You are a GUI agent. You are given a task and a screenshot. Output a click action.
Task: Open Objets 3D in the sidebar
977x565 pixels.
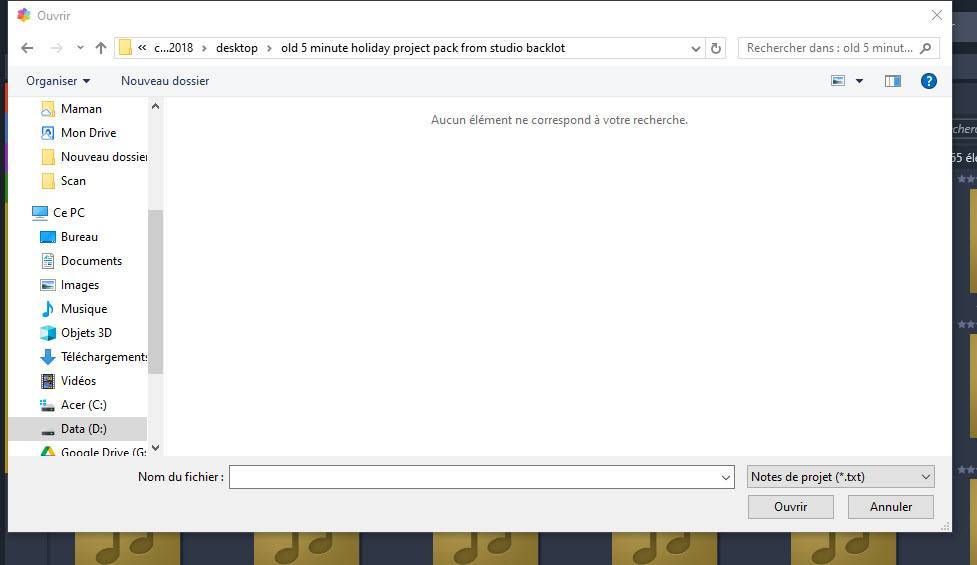coord(86,333)
